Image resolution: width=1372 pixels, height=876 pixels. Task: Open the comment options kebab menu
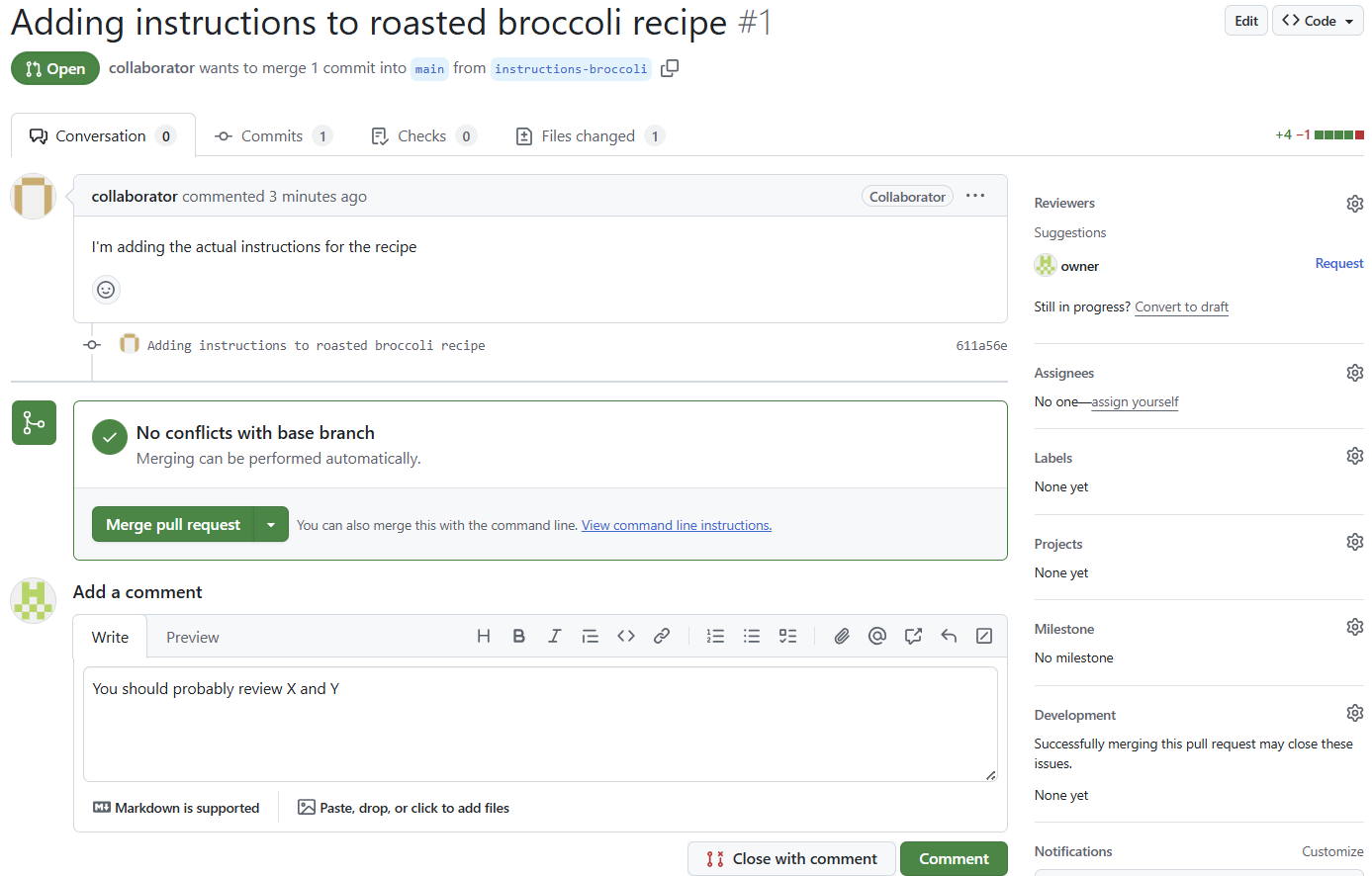click(975, 196)
